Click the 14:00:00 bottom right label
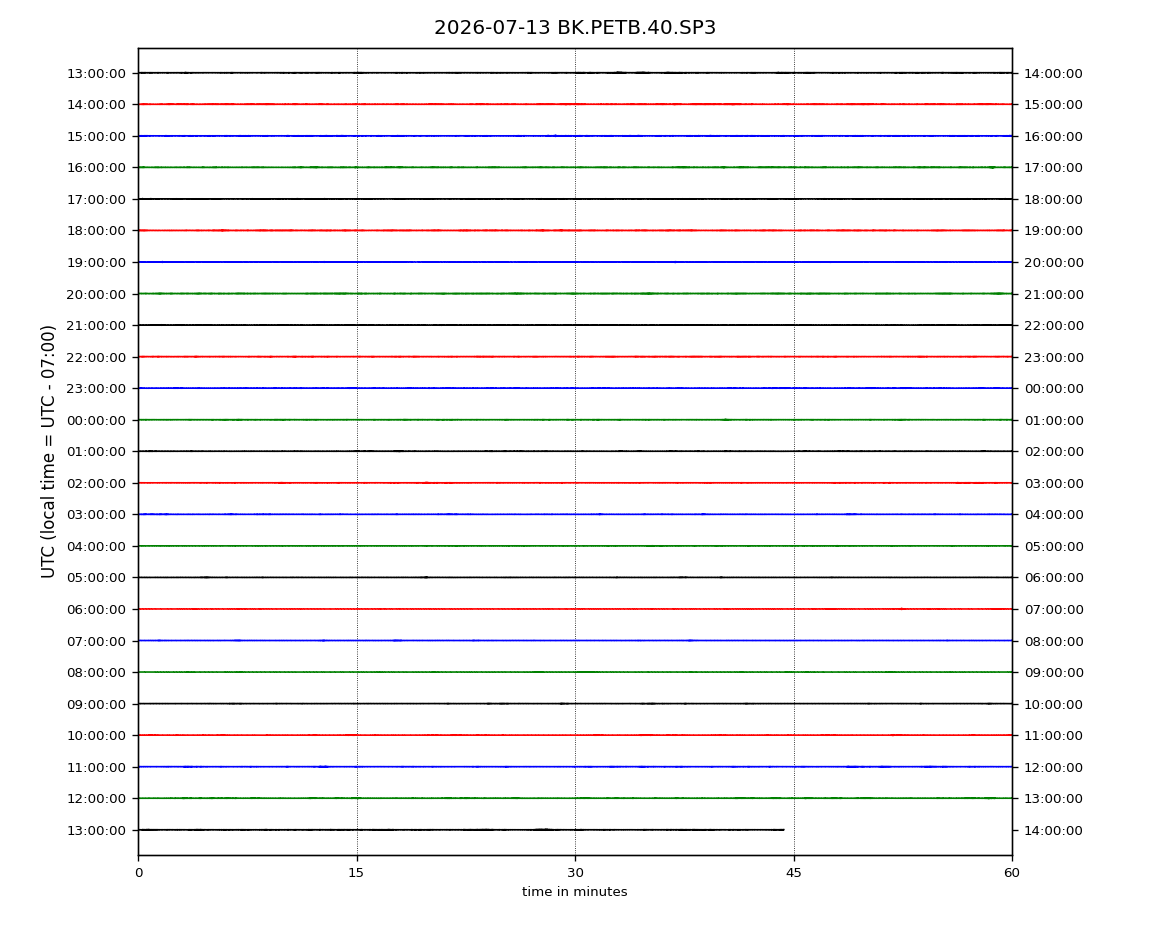This screenshot has width=1150, height=950. [x=1053, y=830]
